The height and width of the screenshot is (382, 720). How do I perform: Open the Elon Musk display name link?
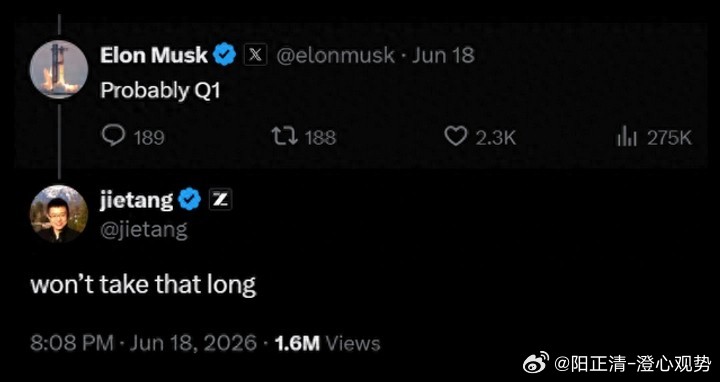coord(154,56)
